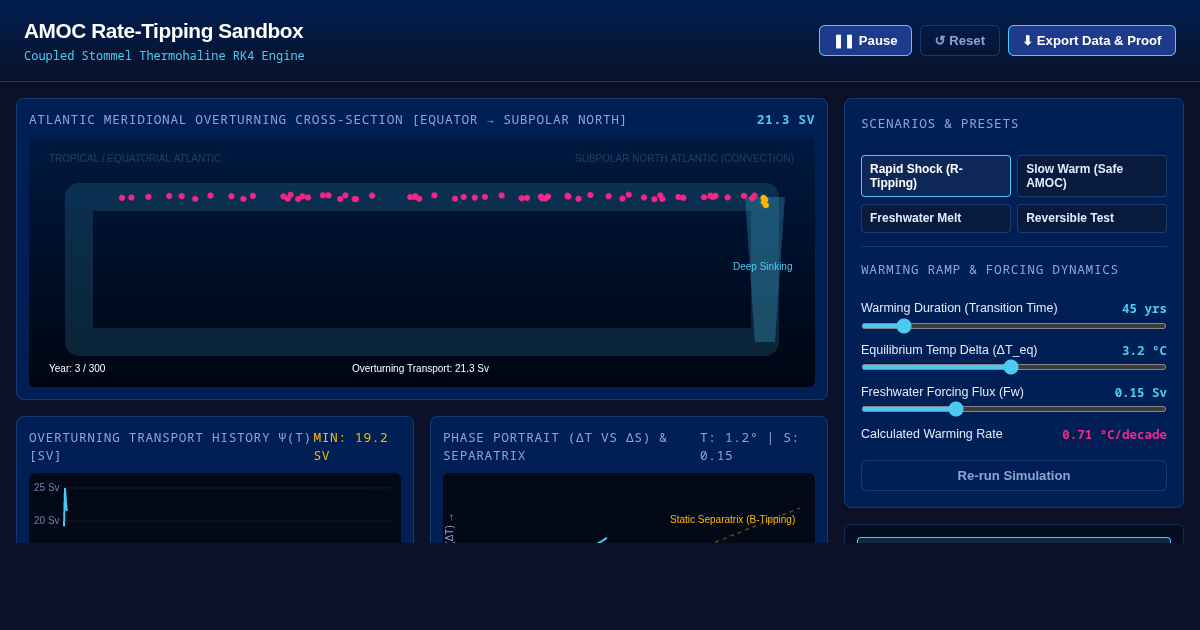Viewport: 1200px width, 630px height.
Task: Click the AMOC Rate-Tipping Sandbox title
Action: 163,31
